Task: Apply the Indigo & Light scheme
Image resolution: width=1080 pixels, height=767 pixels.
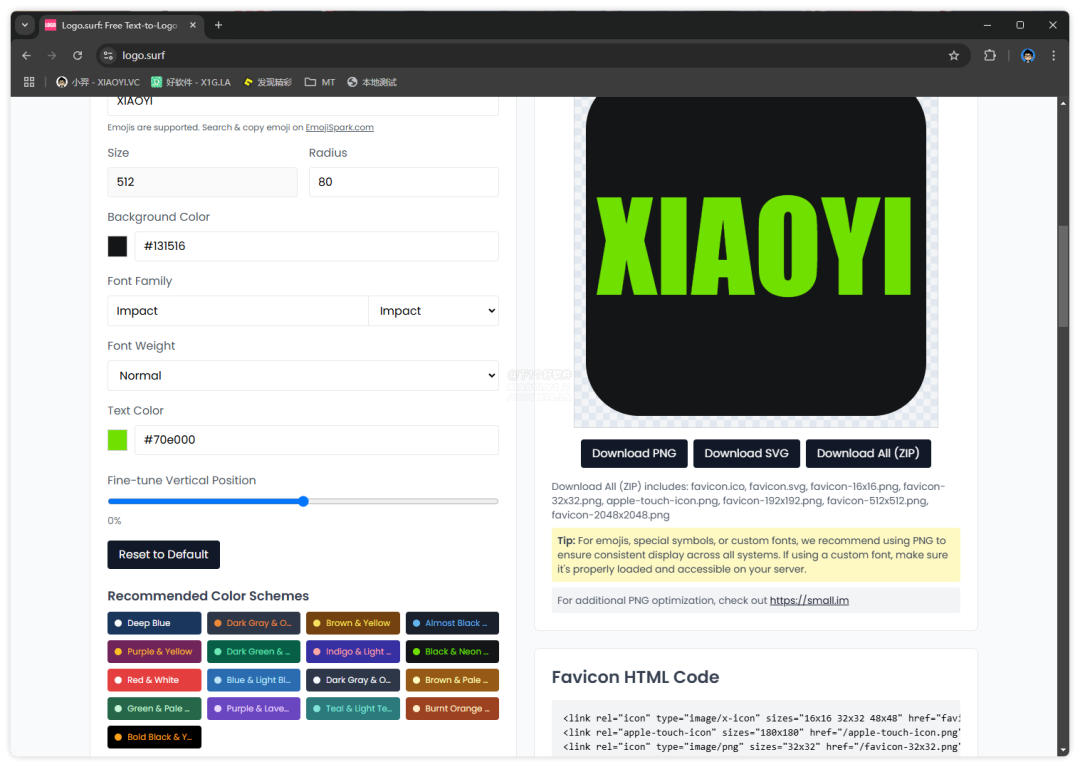Action: click(x=353, y=651)
